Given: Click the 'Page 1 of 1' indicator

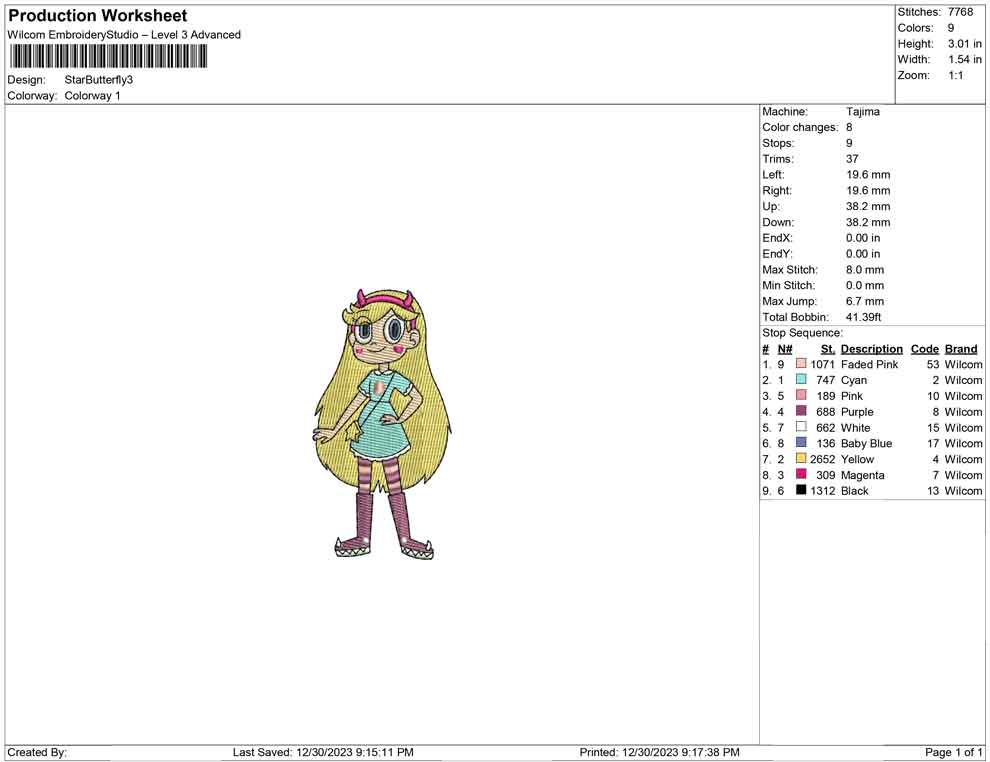Looking at the screenshot, I should point(953,752).
